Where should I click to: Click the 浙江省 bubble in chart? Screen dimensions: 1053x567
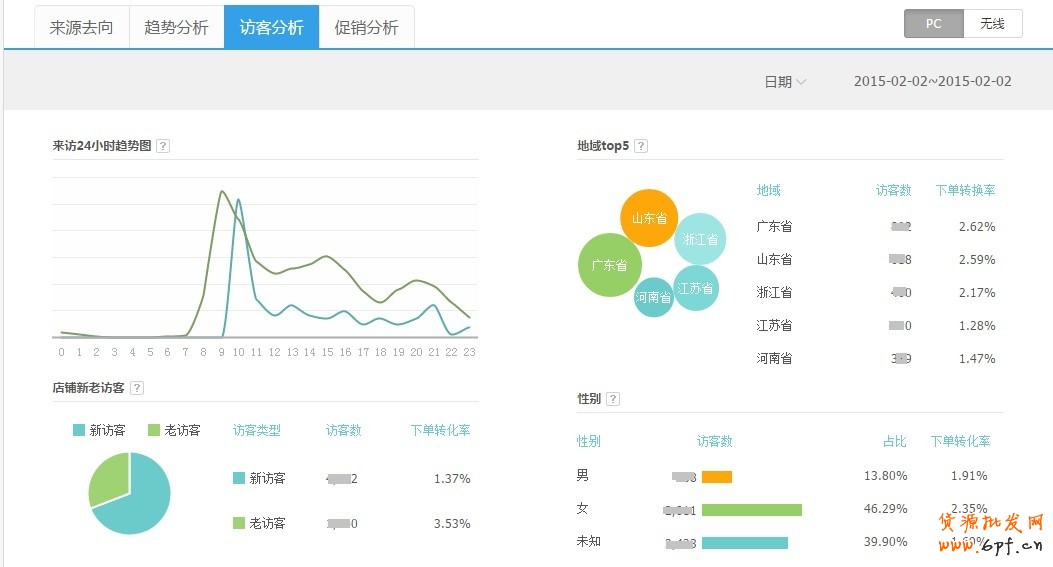(x=700, y=239)
